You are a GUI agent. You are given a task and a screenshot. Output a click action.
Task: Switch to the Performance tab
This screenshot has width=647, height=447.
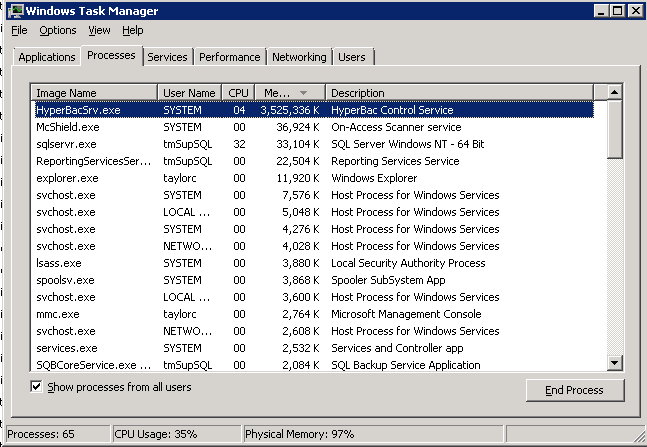point(229,57)
